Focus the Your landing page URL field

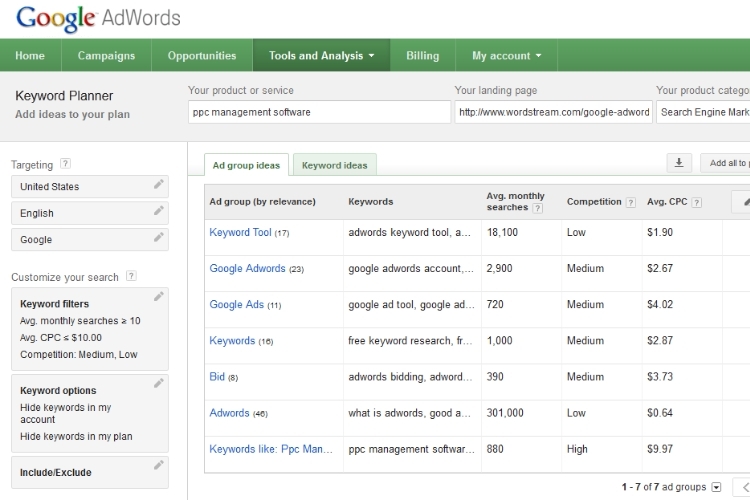pos(553,112)
